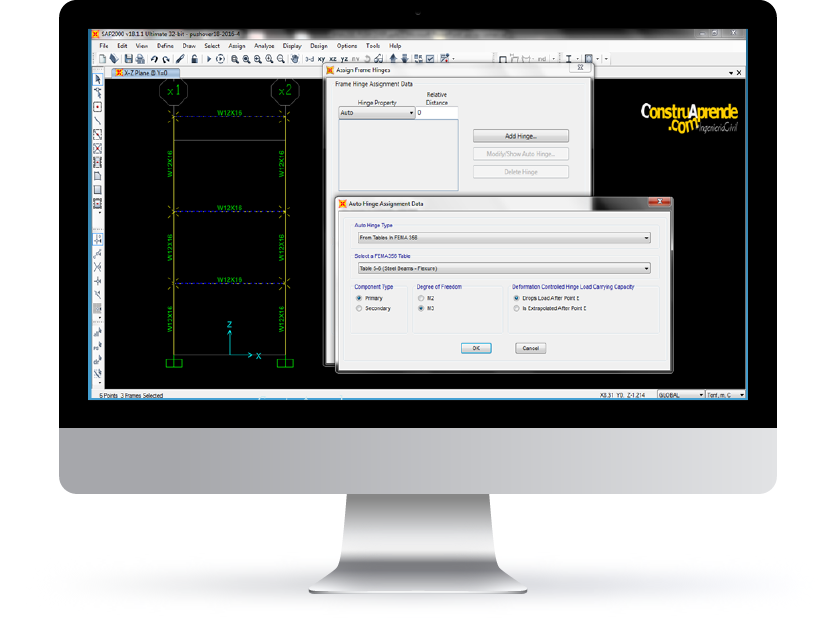Click the Save file toolbar icon
The width and height of the screenshot is (836, 640).
128,59
